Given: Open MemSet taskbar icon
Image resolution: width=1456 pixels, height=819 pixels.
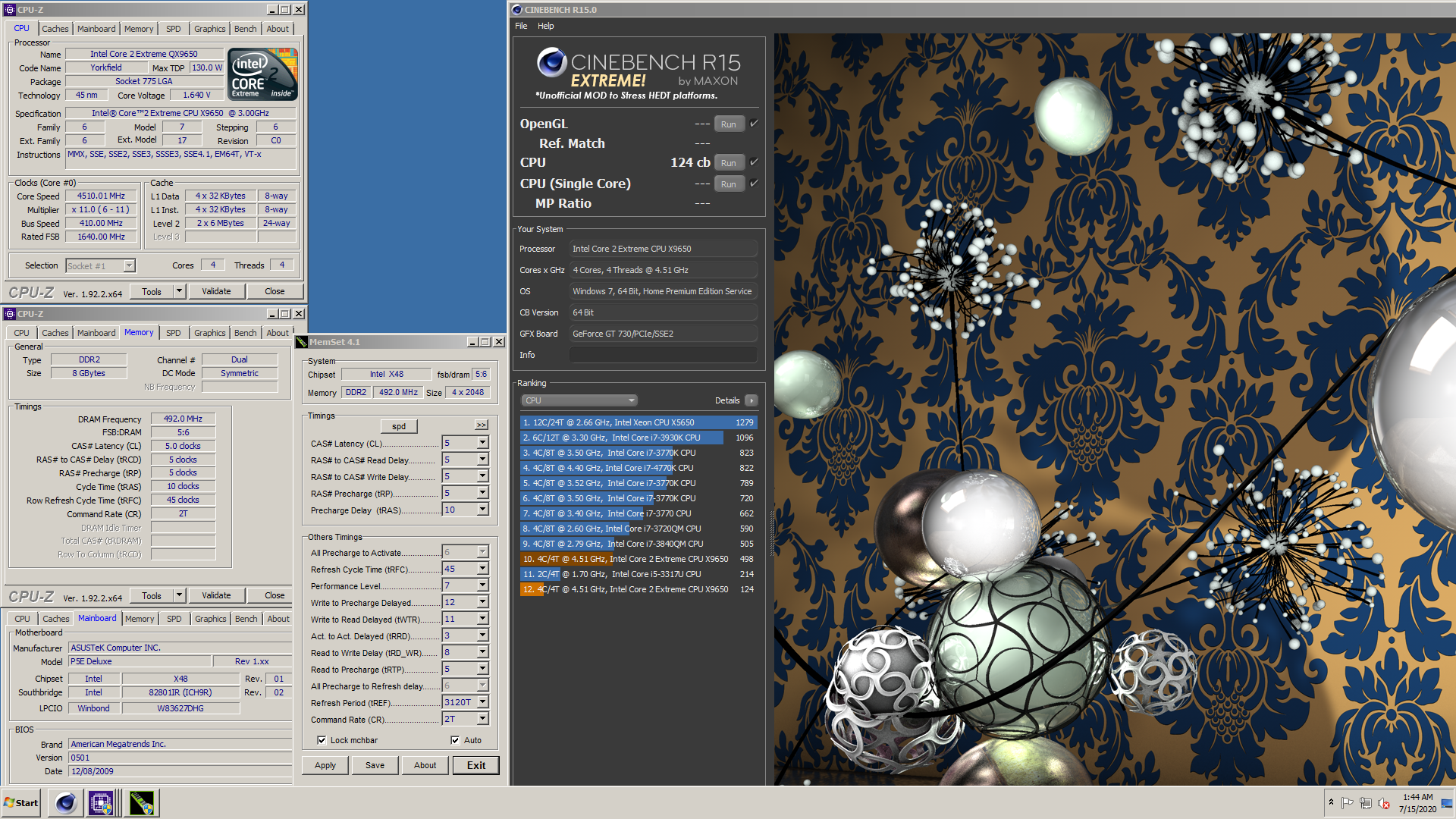Looking at the screenshot, I should 141,802.
